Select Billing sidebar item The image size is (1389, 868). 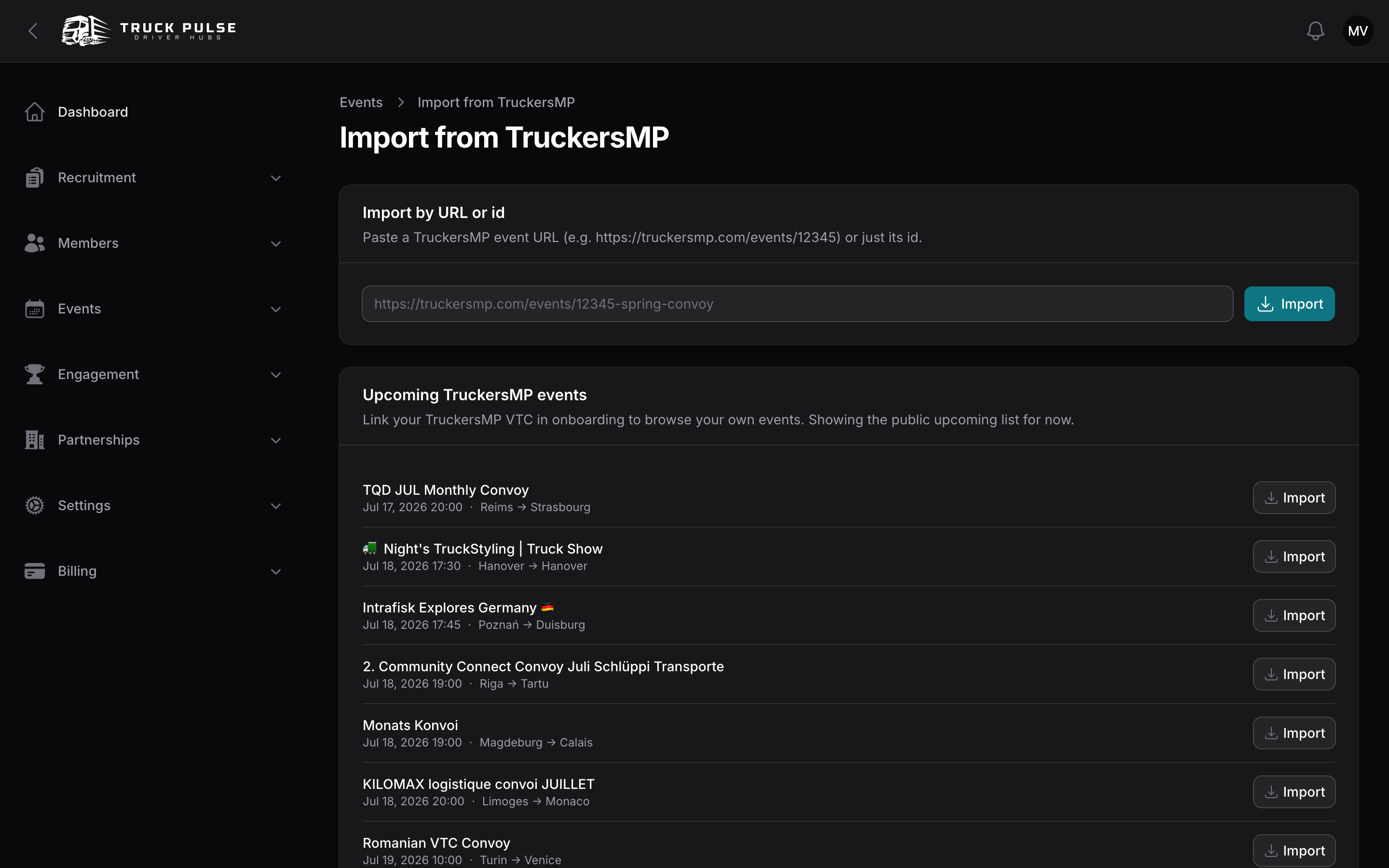coord(153,571)
